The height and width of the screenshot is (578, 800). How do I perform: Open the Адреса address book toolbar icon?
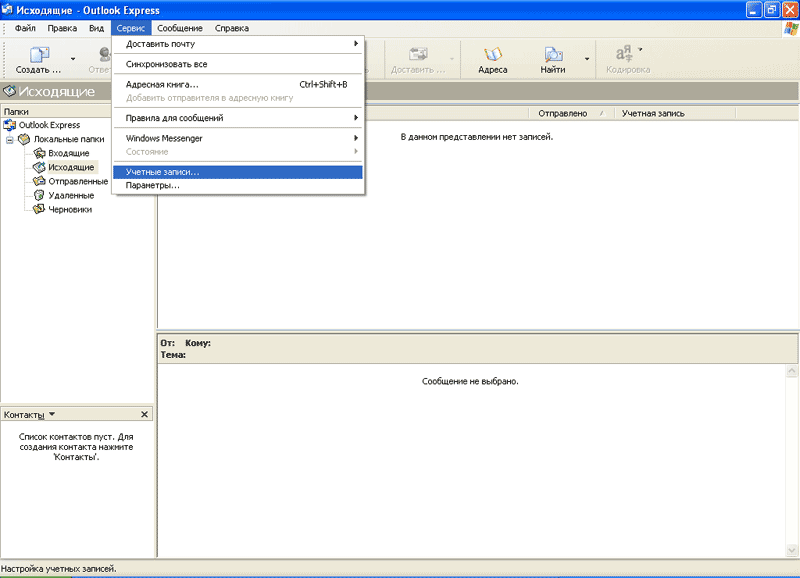pos(493,55)
